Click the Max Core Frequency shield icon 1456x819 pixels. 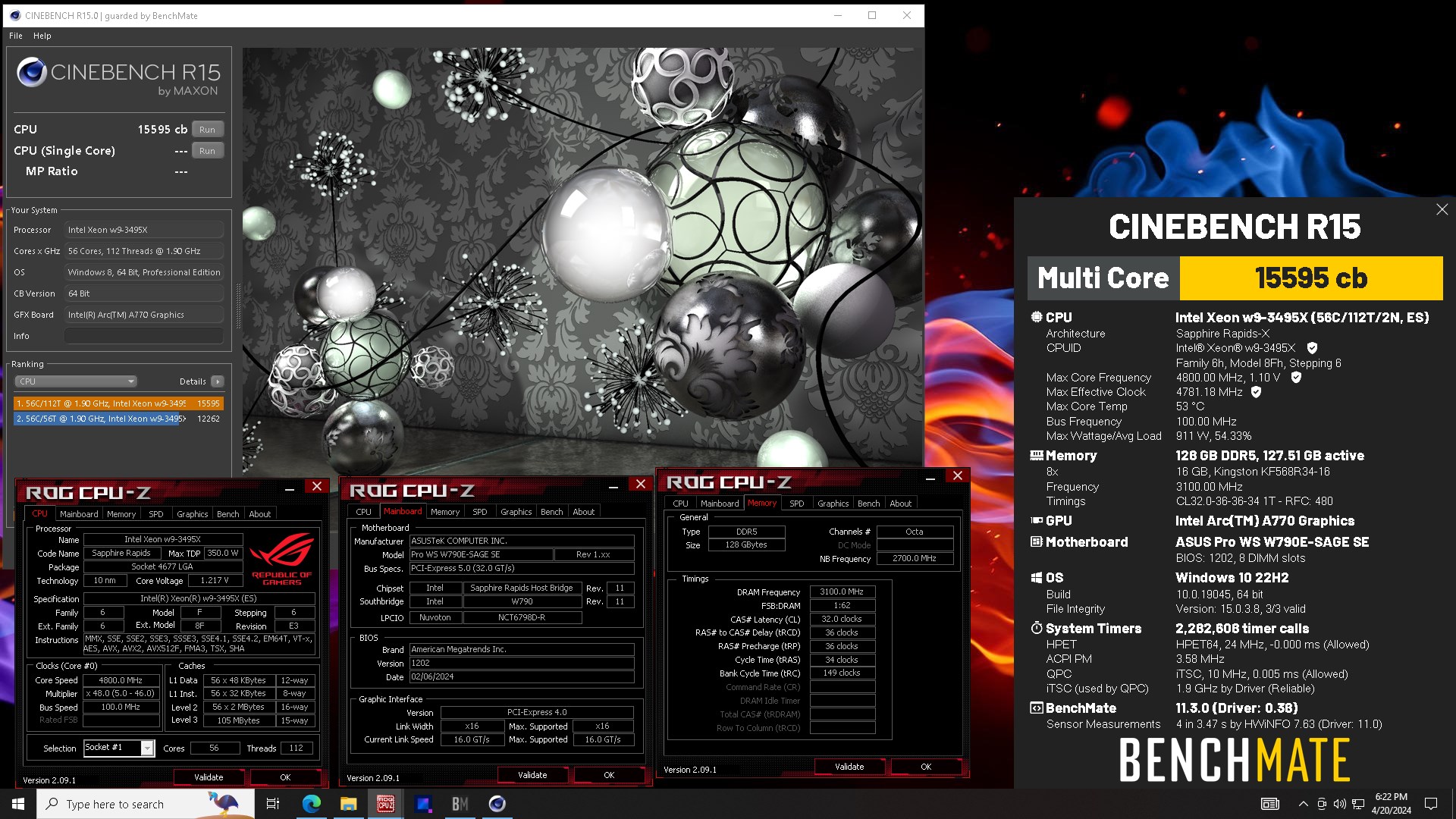pyautogui.click(x=1296, y=377)
